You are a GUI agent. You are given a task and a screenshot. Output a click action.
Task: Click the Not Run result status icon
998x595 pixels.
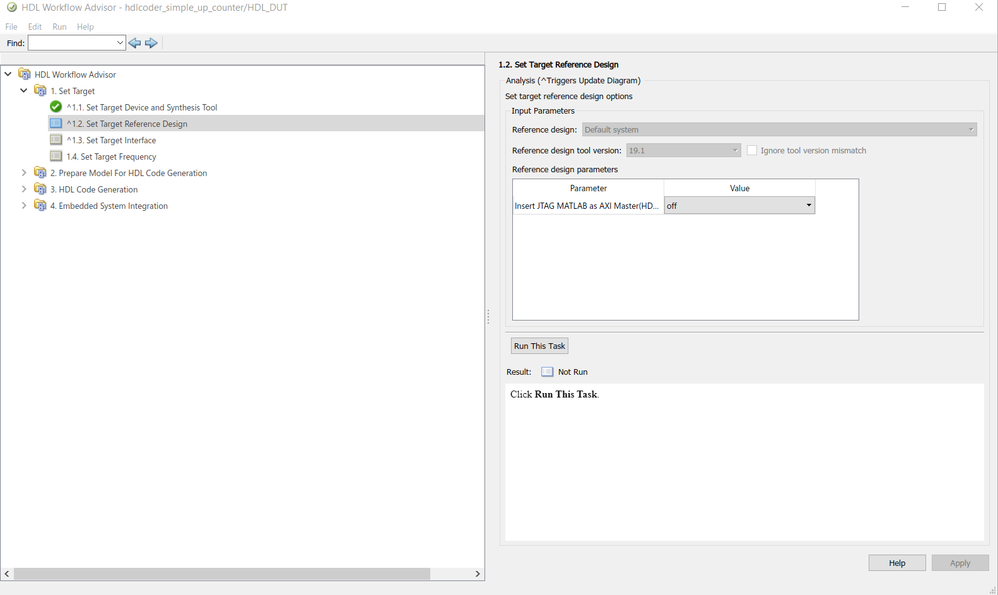(547, 372)
